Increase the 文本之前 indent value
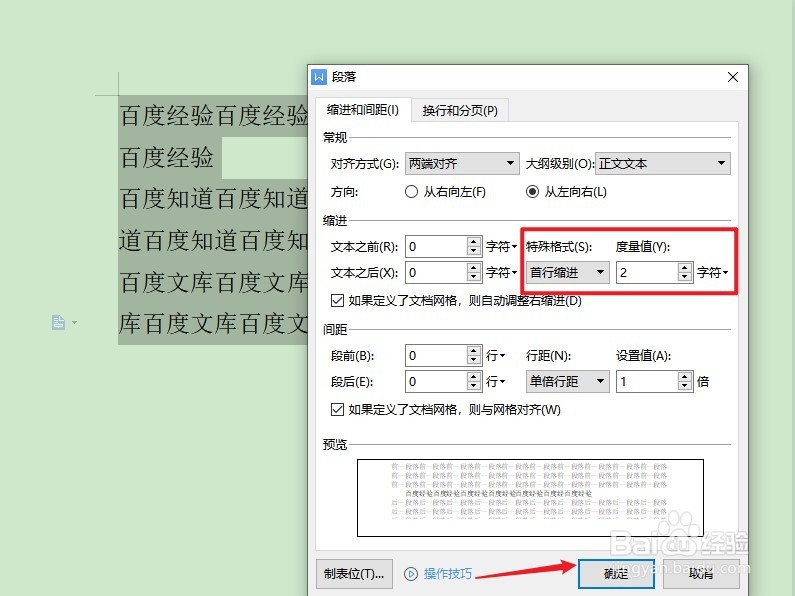 (x=474, y=242)
